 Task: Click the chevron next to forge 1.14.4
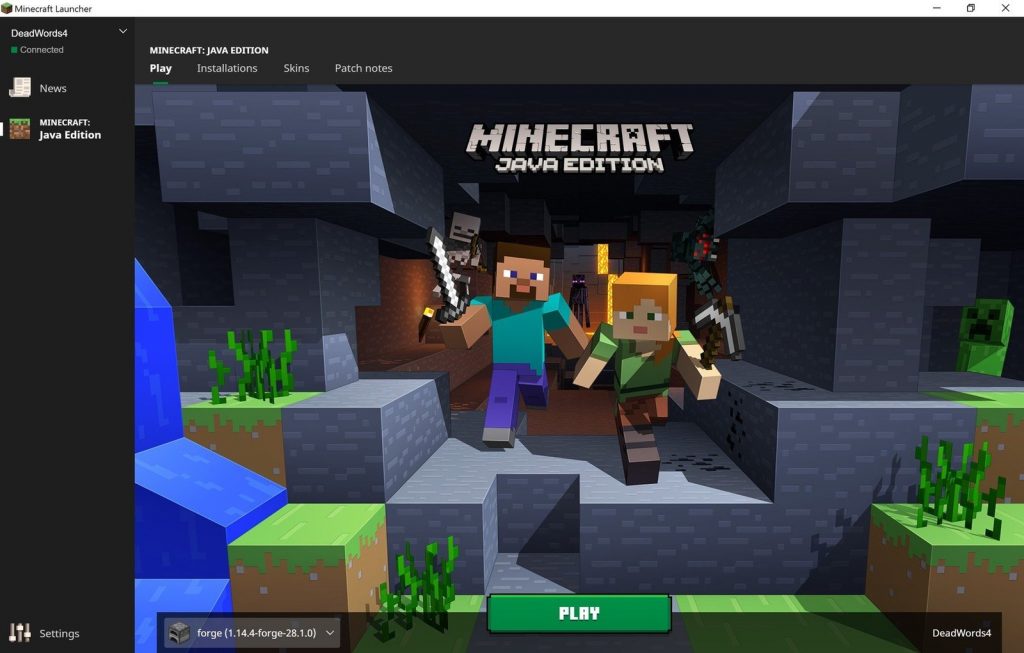click(x=330, y=633)
